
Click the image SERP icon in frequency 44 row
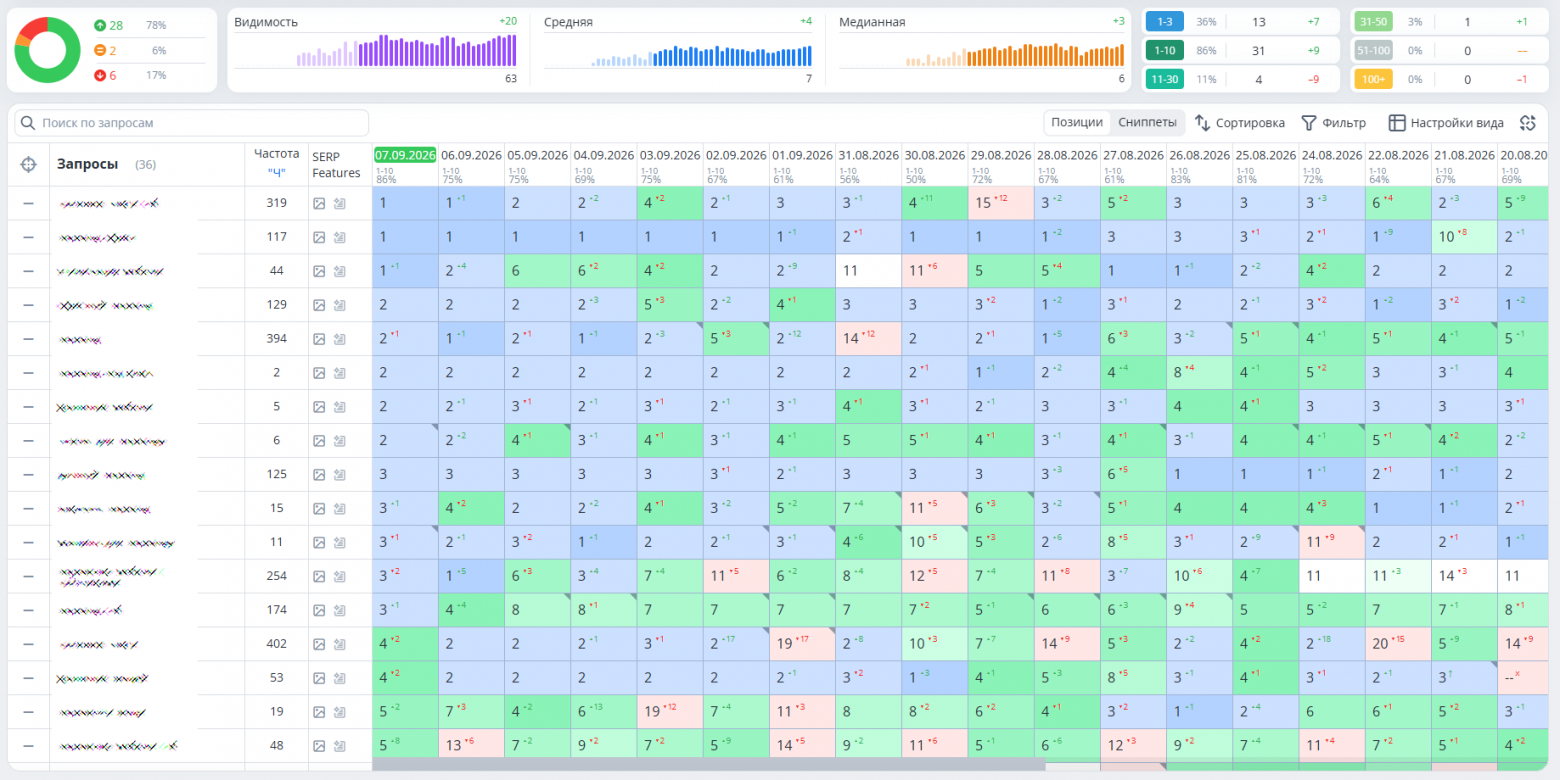coord(319,271)
